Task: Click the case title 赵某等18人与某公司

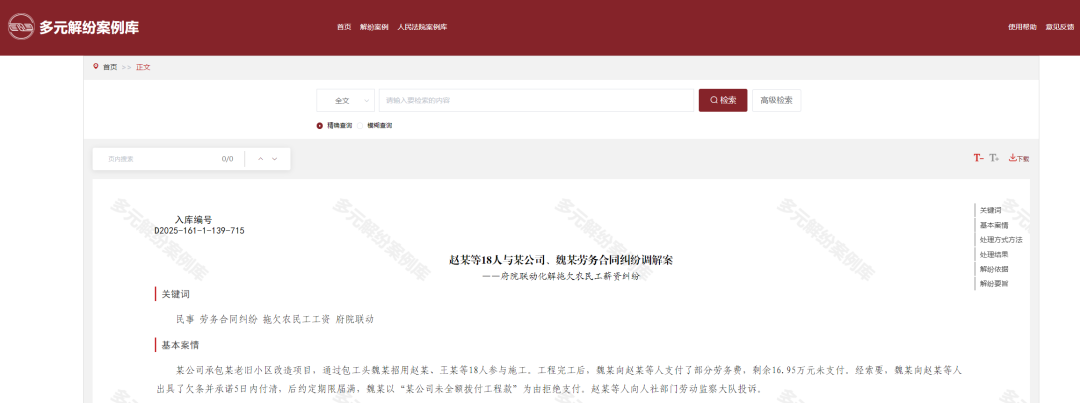Action: click(561, 260)
